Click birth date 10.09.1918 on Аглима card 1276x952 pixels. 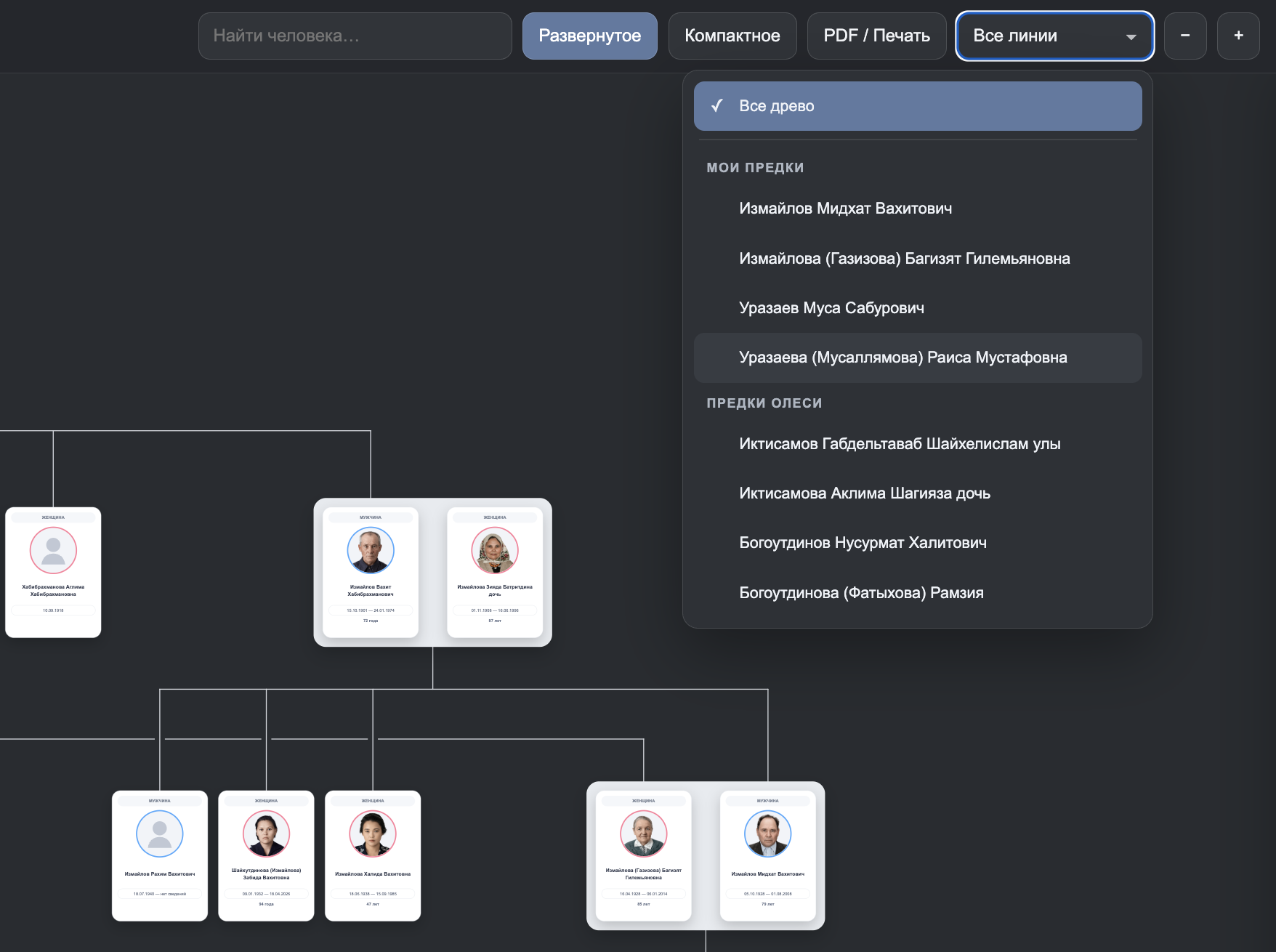(x=53, y=610)
